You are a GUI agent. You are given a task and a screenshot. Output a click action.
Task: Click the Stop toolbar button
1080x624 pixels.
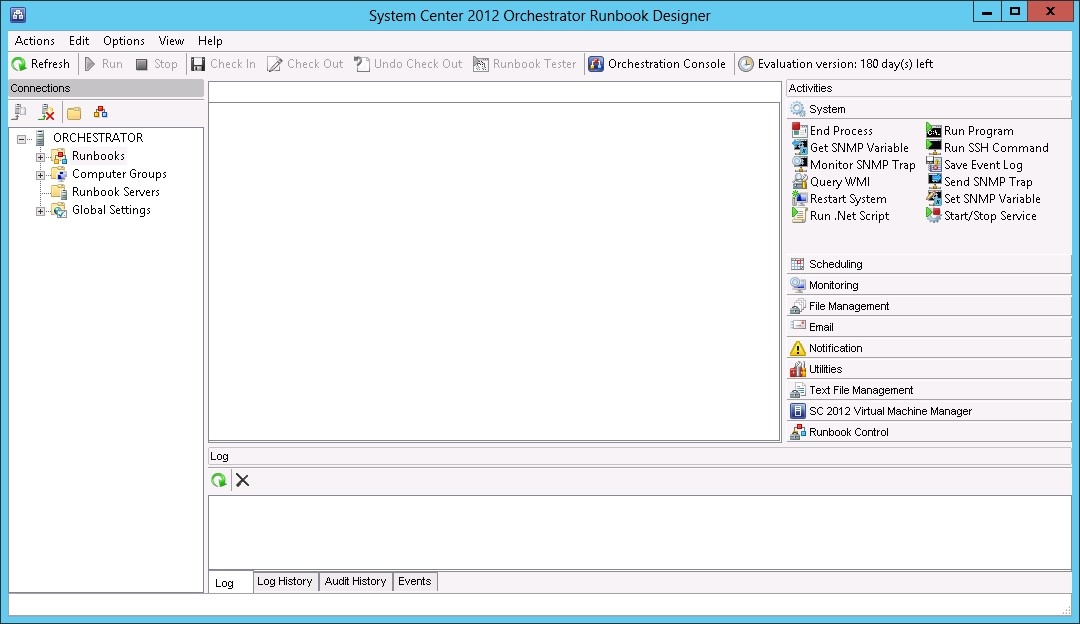[157, 64]
